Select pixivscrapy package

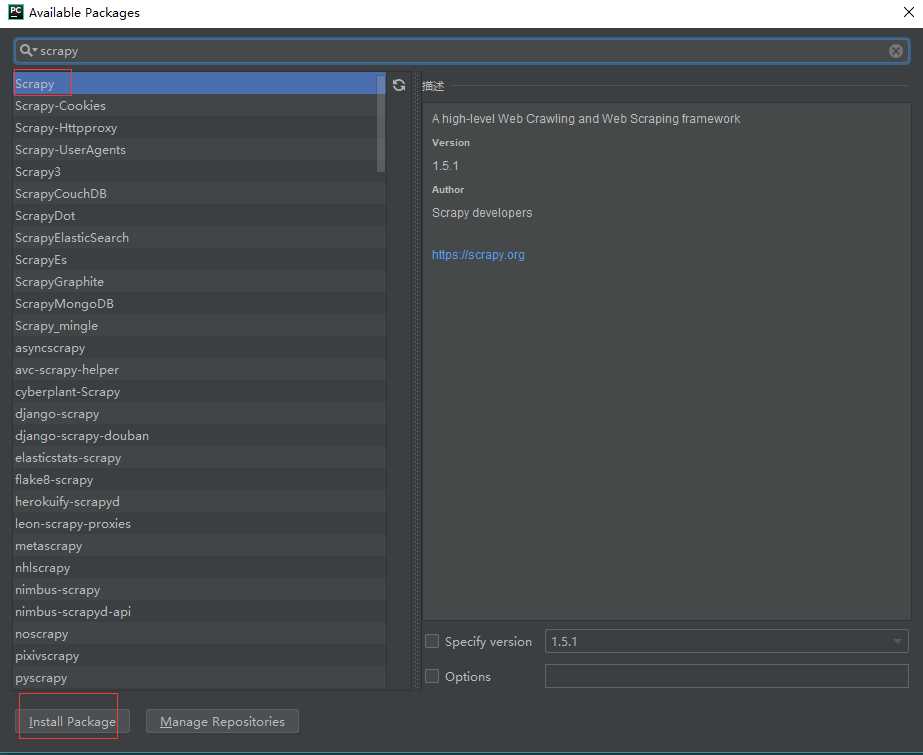pyautogui.click(x=199, y=656)
